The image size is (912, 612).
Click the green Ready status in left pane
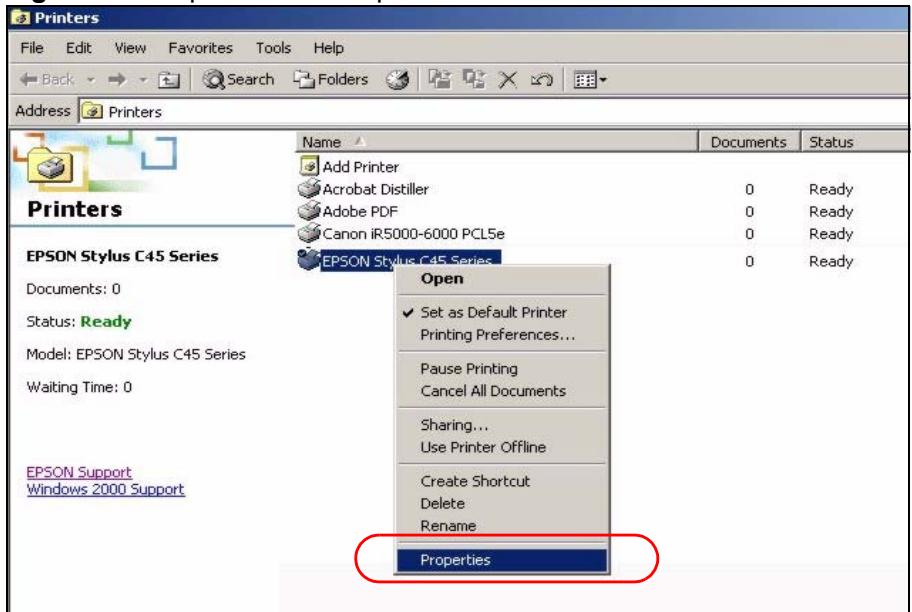click(106, 322)
